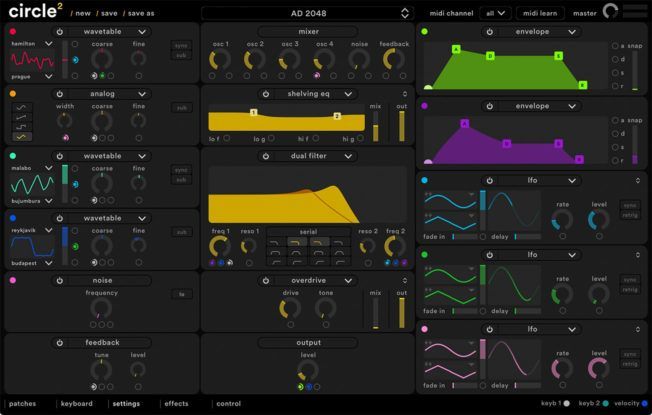Click the freq 2 filter knob
652x415 pixels.
coord(395,247)
